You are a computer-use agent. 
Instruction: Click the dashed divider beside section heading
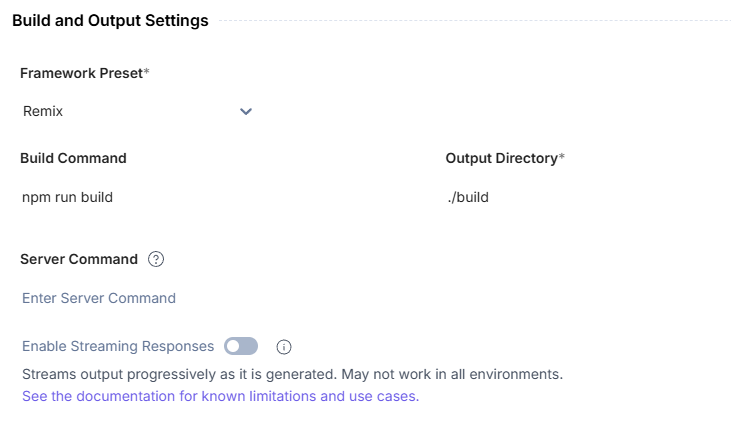tap(475, 21)
